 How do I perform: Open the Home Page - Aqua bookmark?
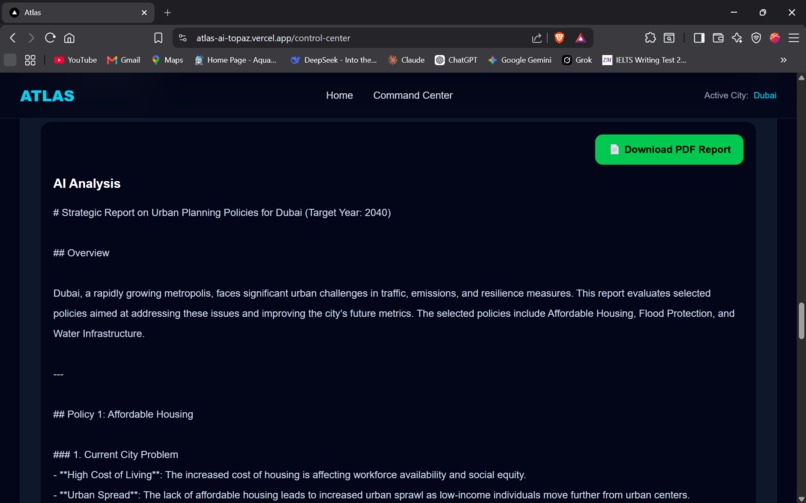[x=235, y=60]
